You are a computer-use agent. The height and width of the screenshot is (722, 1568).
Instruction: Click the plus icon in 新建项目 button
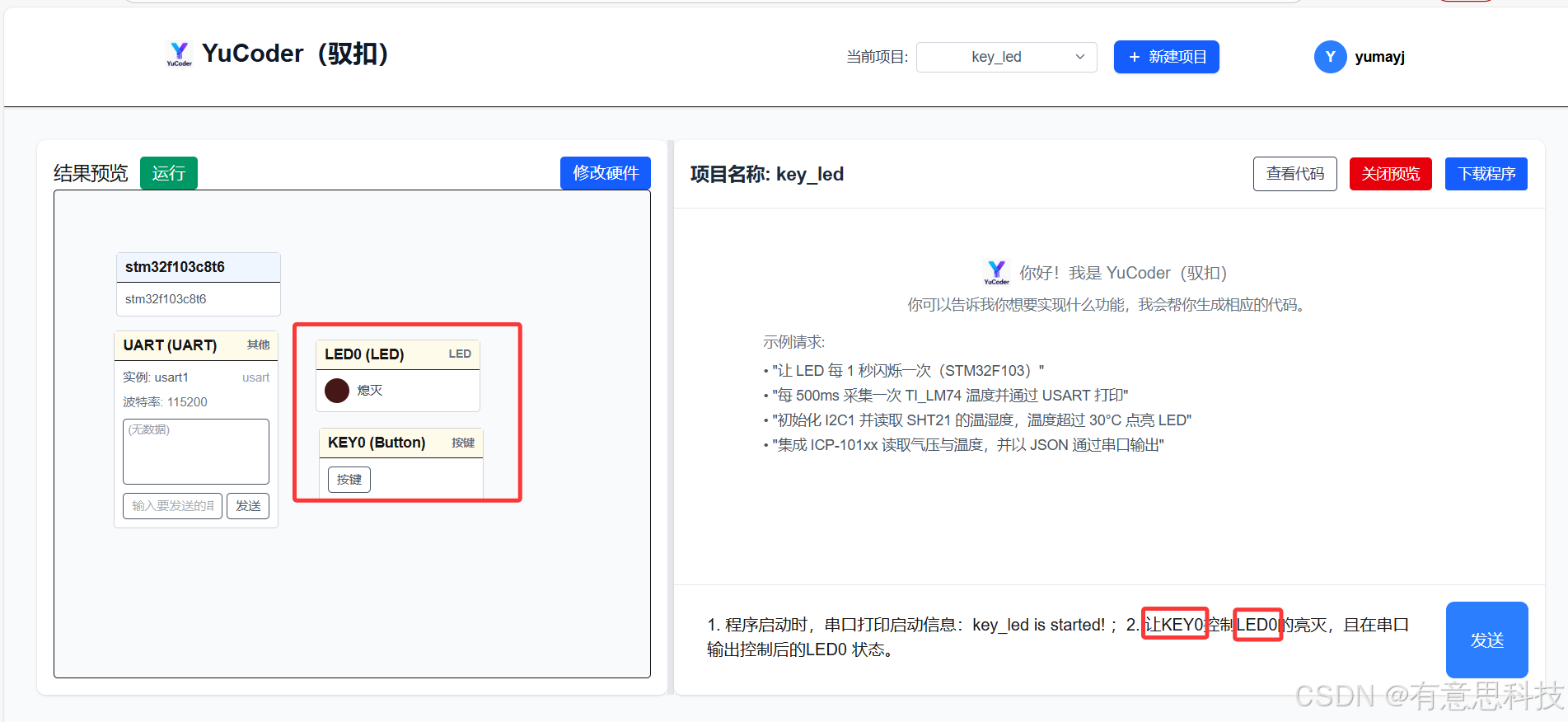coord(1135,57)
